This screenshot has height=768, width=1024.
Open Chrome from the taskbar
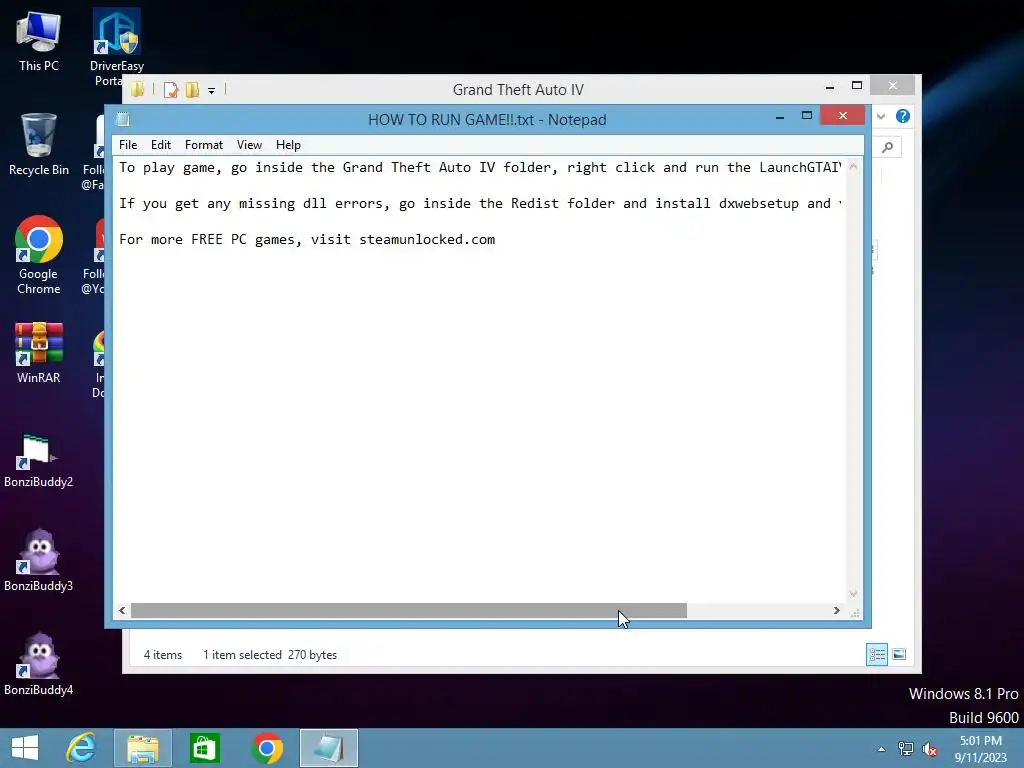266,748
